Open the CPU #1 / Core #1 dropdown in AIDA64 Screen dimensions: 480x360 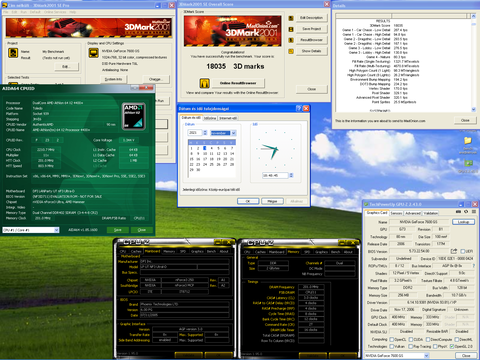point(56,230)
